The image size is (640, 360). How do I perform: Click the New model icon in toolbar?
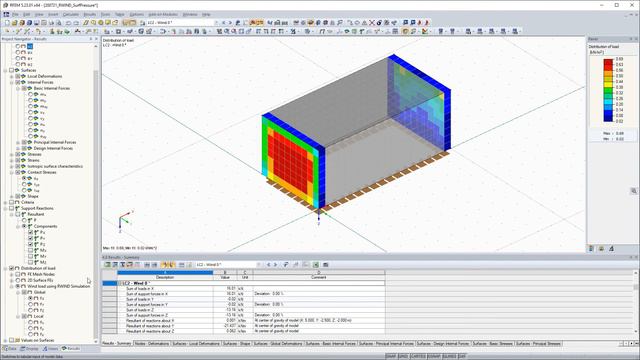pyautogui.click(x=7, y=23)
